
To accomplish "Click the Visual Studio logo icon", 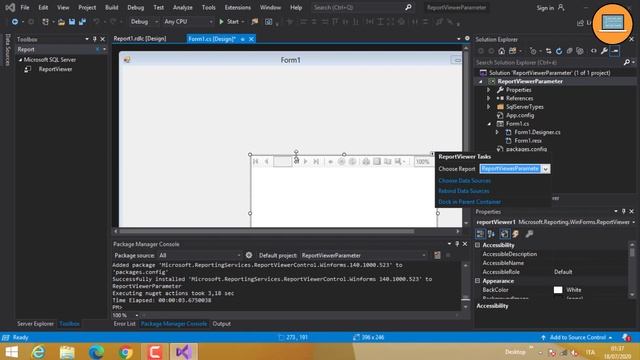I will [10, 7].
